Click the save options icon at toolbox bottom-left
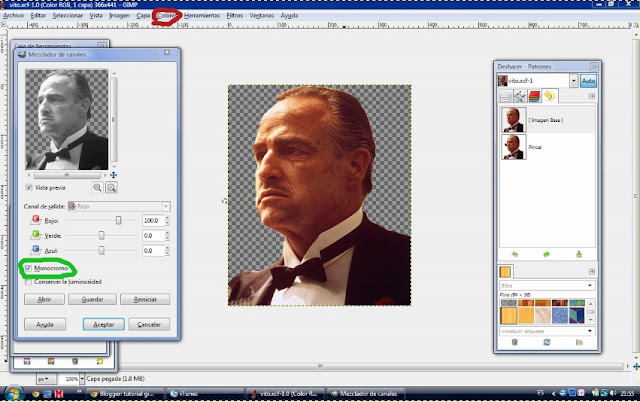This screenshot has width=640, height=402. point(27,361)
